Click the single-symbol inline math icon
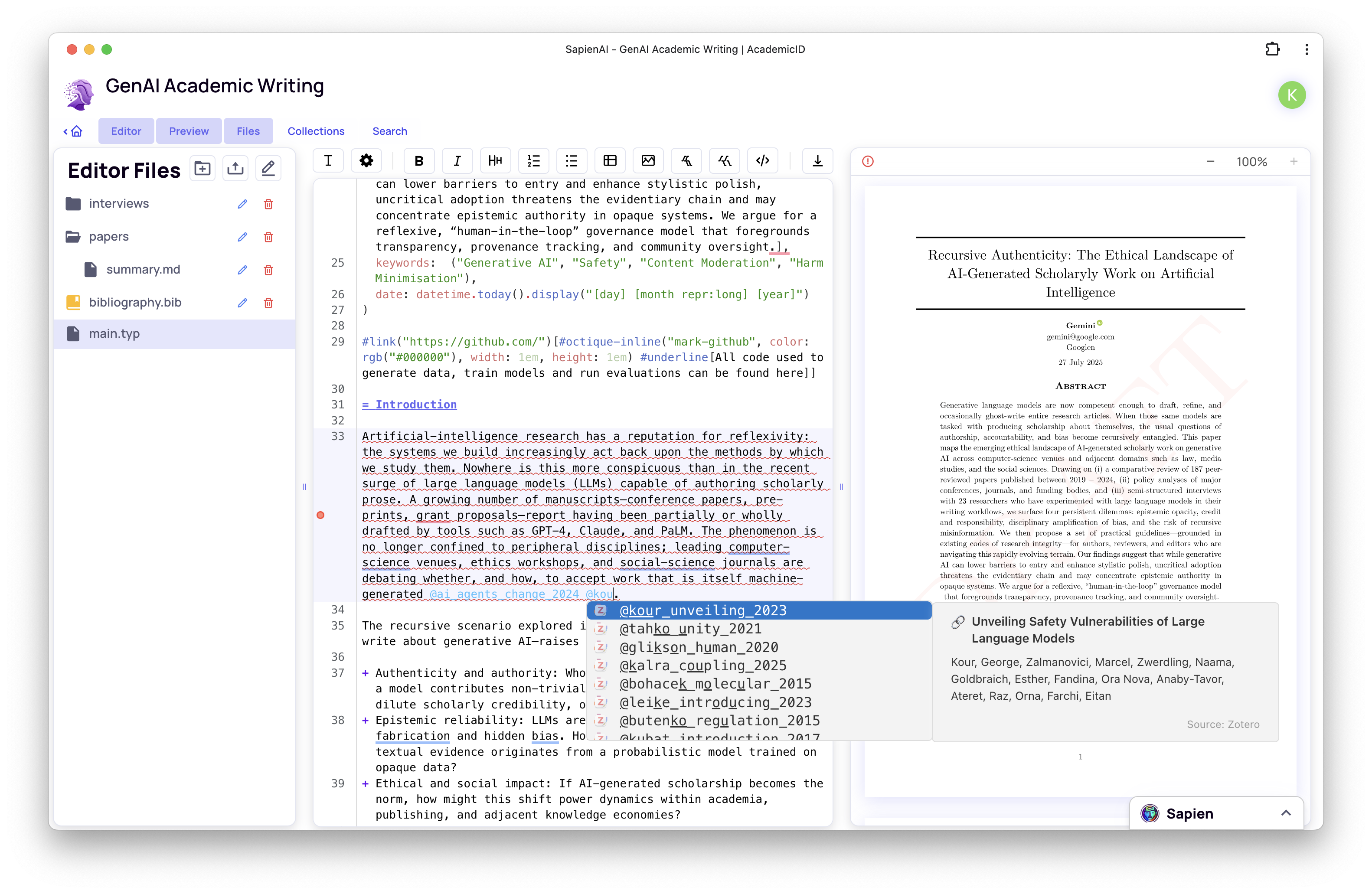Viewport: 1372px width, 894px height. [686, 161]
